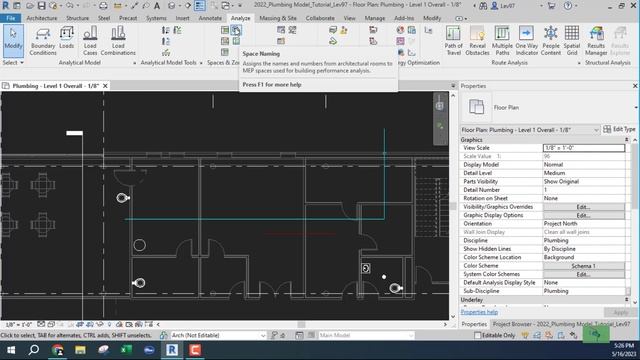Click the horizontal scrollbar of the drawing view

click(301, 324)
